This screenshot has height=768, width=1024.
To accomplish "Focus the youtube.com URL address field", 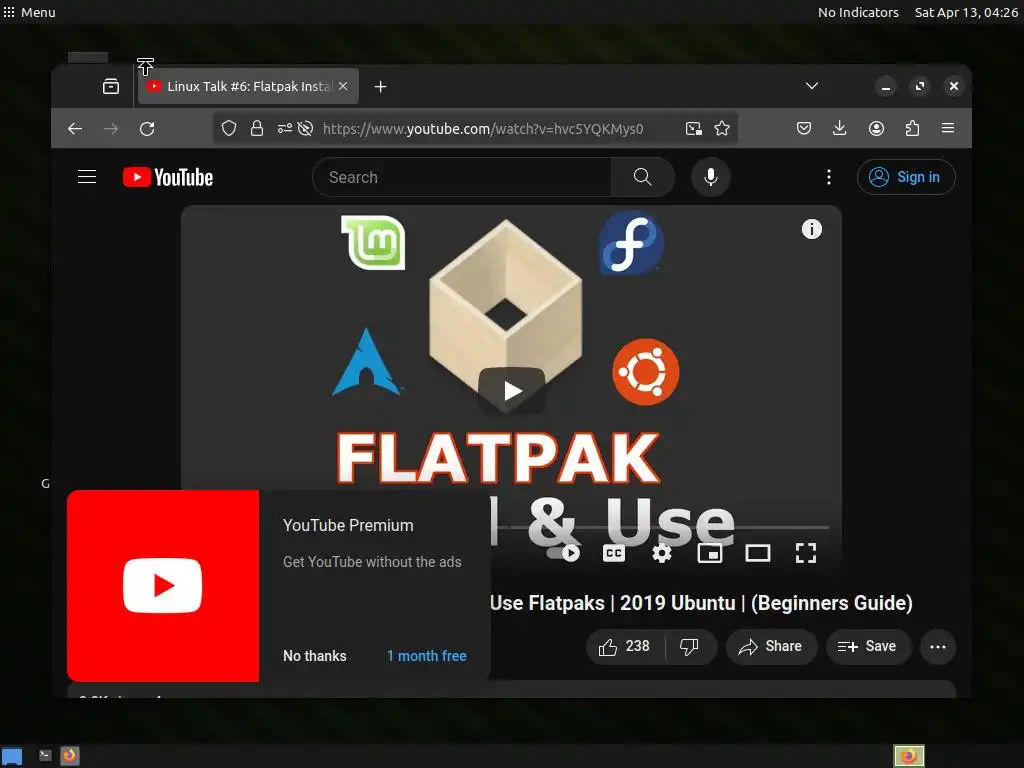I will click(483, 129).
